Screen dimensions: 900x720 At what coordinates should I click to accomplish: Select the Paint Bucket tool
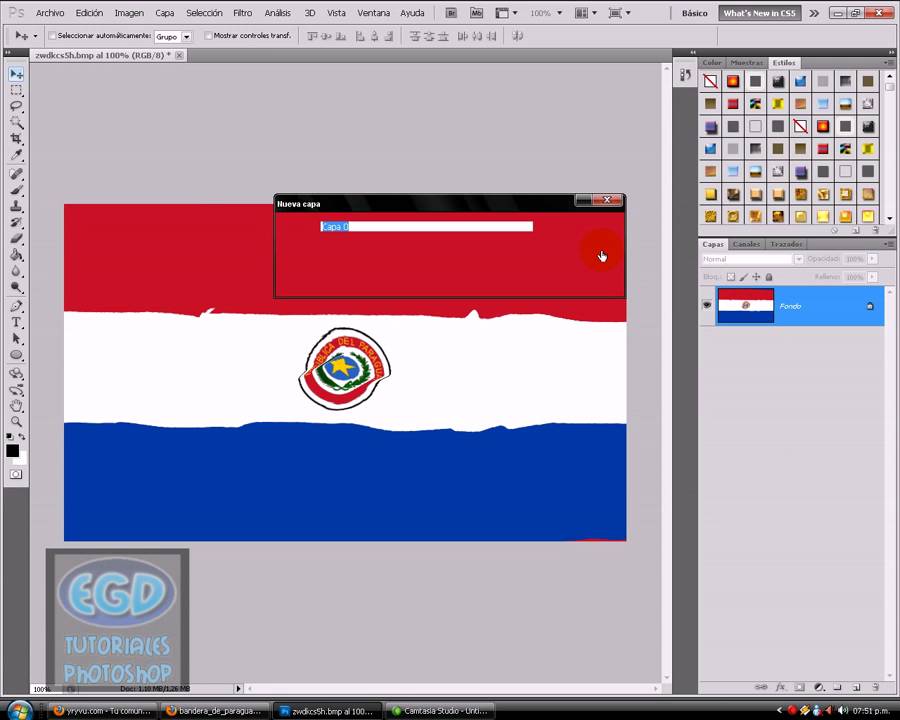click(16, 254)
